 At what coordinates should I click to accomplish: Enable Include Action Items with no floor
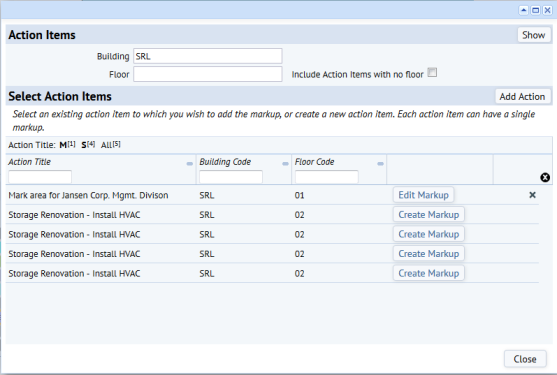click(432, 72)
